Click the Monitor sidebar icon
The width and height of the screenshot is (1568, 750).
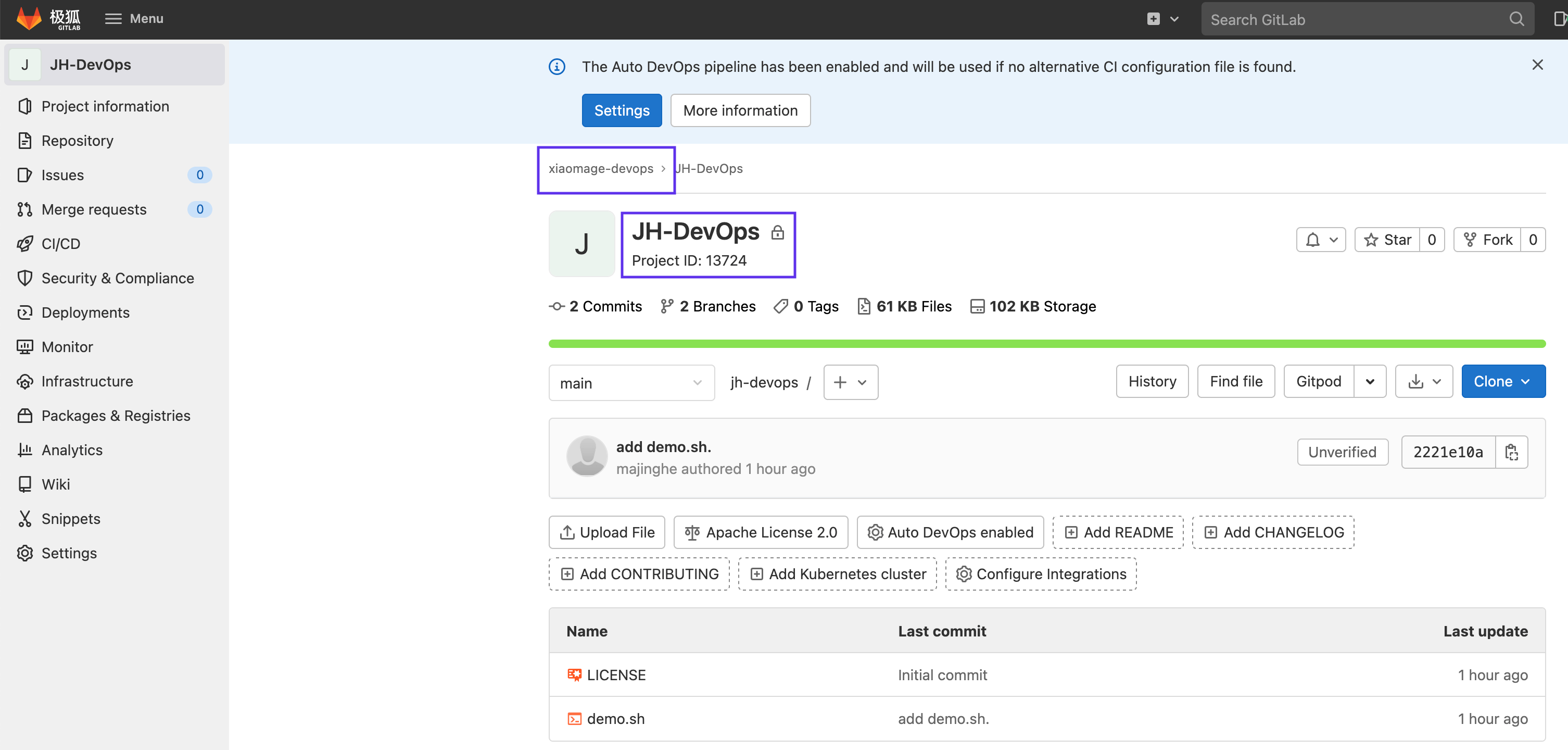pos(25,347)
